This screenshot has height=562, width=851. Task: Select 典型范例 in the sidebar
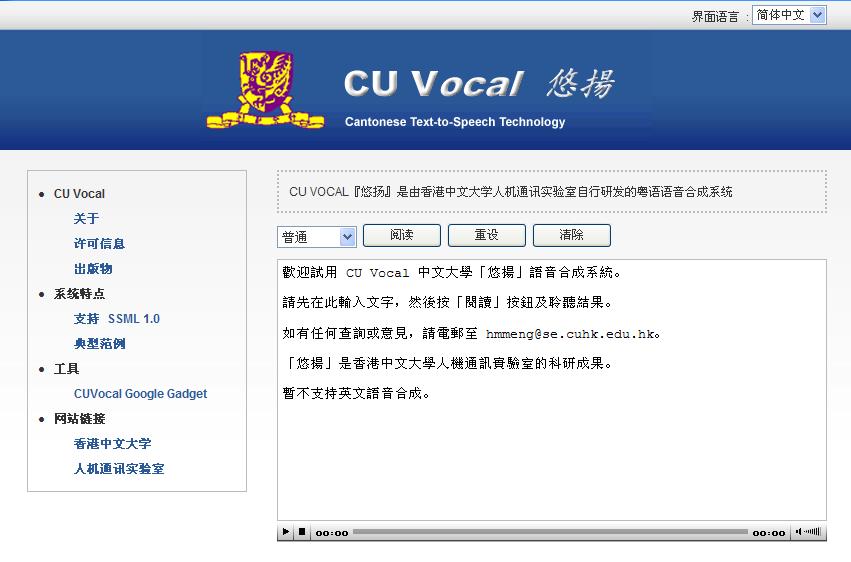coord(99,344)
